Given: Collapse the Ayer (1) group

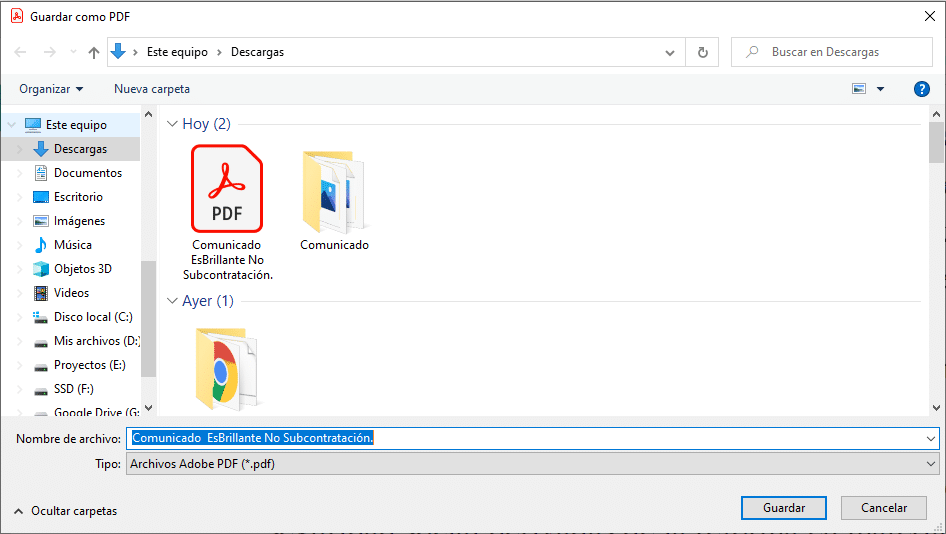Looking at the screenshot, I should (172, 300).
